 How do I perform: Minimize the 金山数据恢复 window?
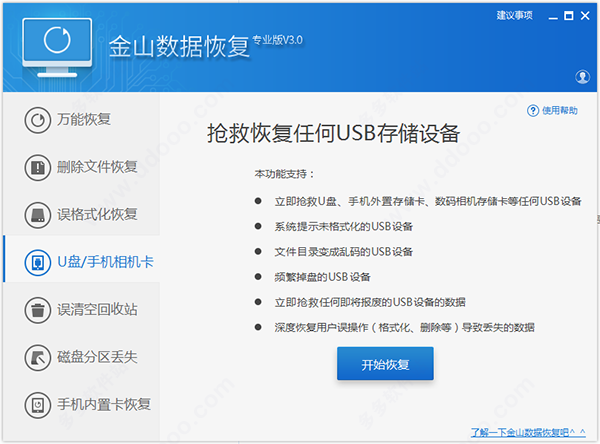pos(553,16)
